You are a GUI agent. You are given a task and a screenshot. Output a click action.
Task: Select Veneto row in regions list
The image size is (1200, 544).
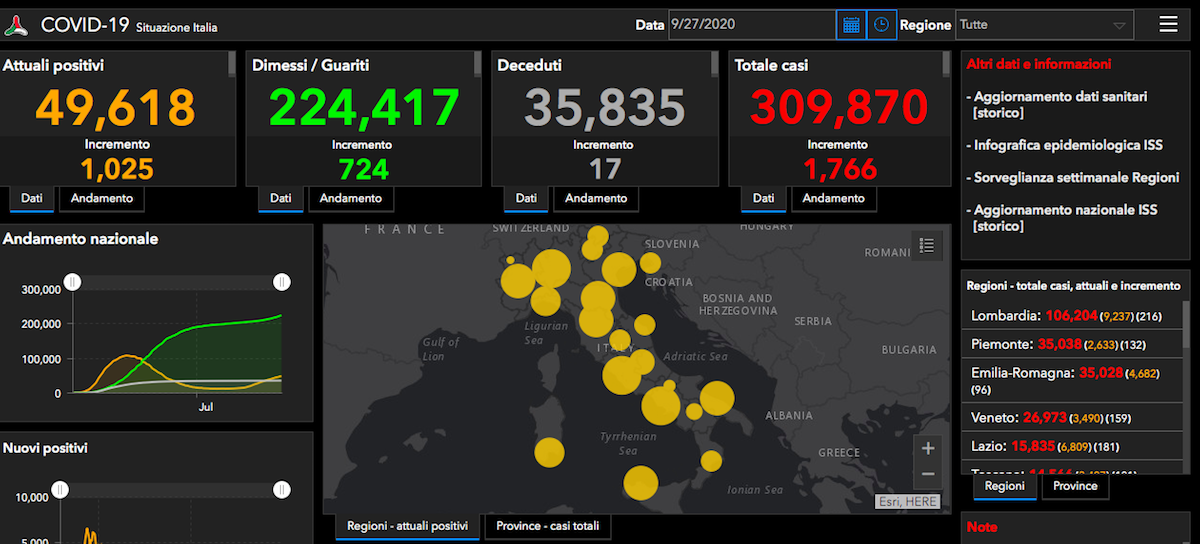click(1072, 417)
